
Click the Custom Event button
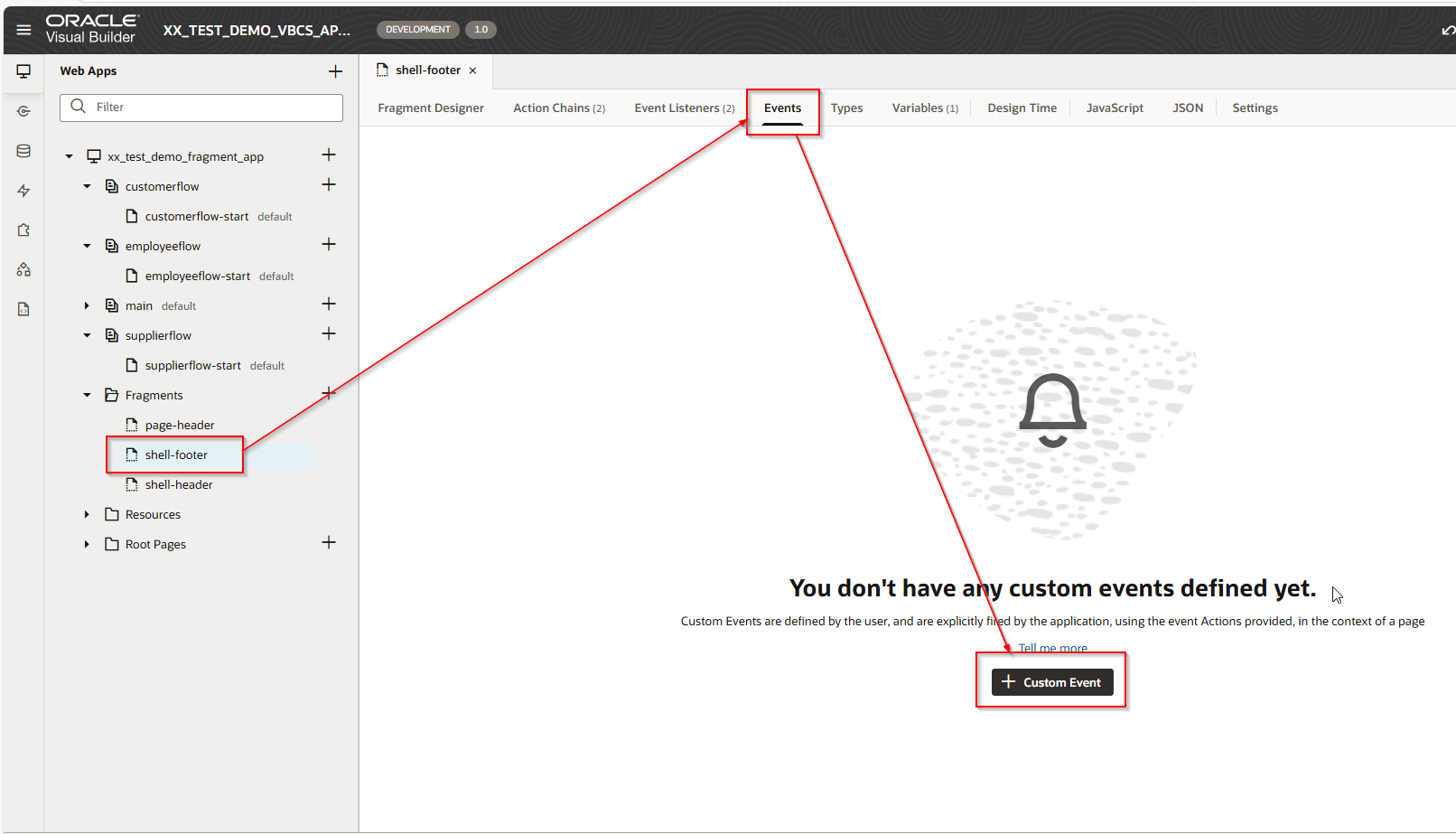(1050, 681)
